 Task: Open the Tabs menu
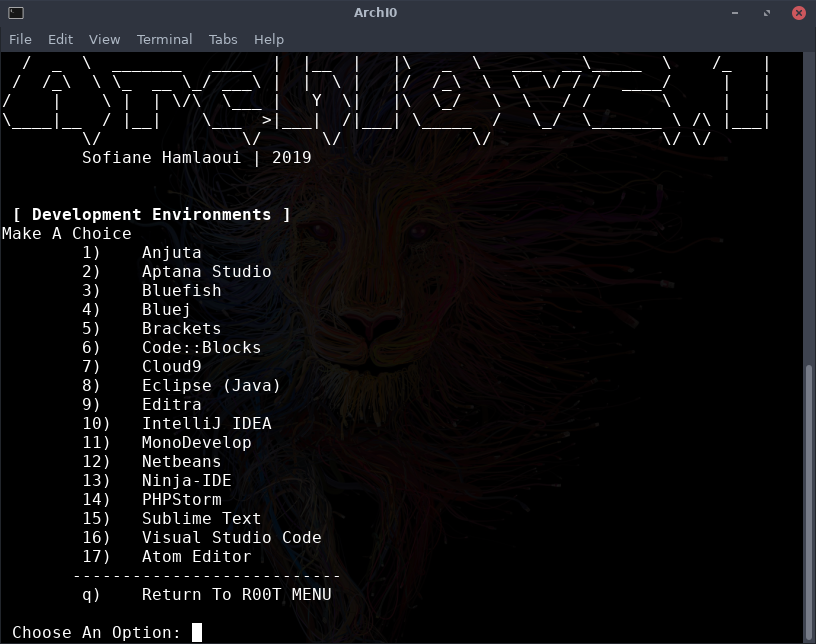pyautogui.click(x=223, y=40)
